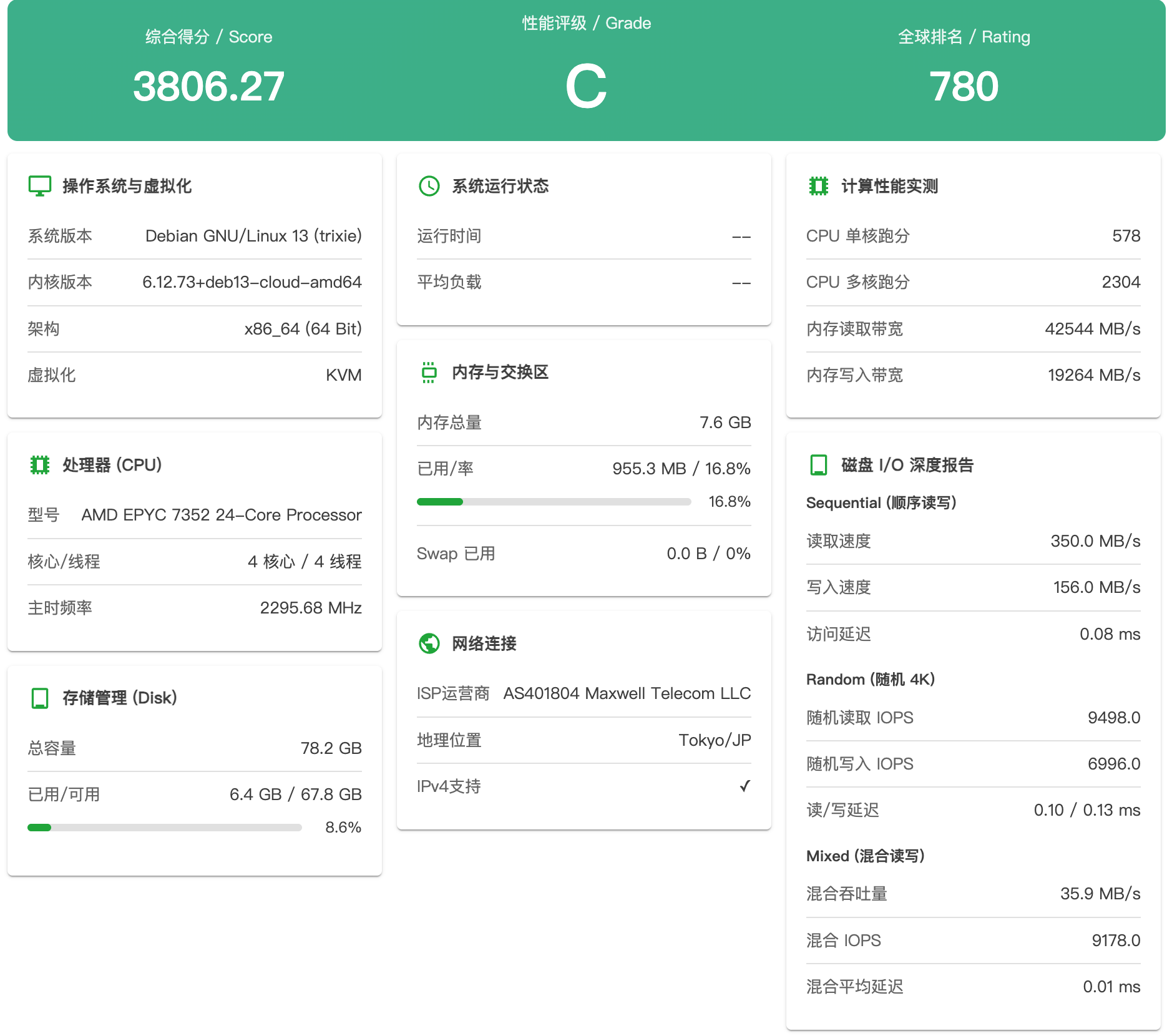Click the 平均负载 row label

[449, 282]
